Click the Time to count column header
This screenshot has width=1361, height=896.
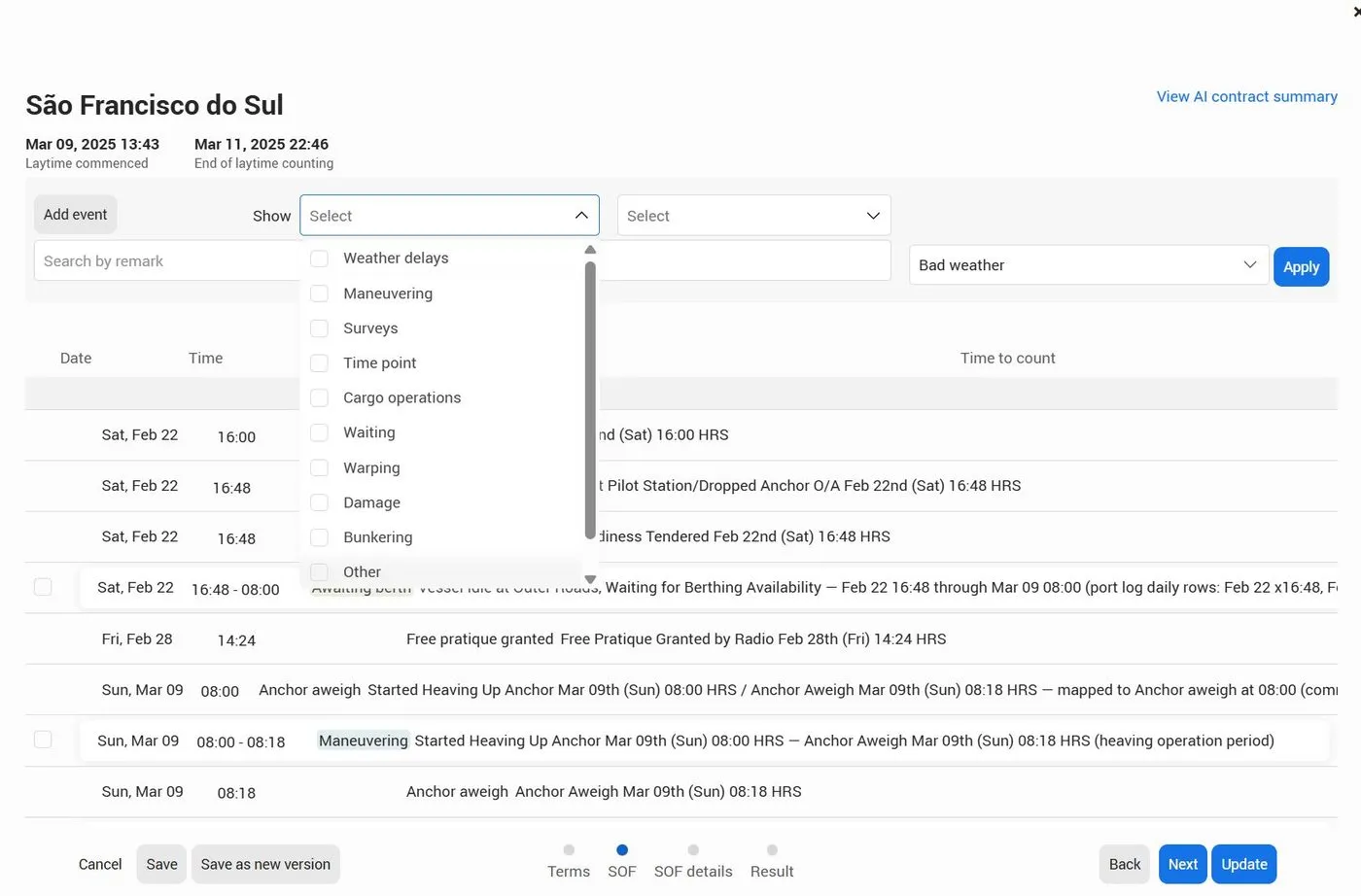coord(1007,358)
